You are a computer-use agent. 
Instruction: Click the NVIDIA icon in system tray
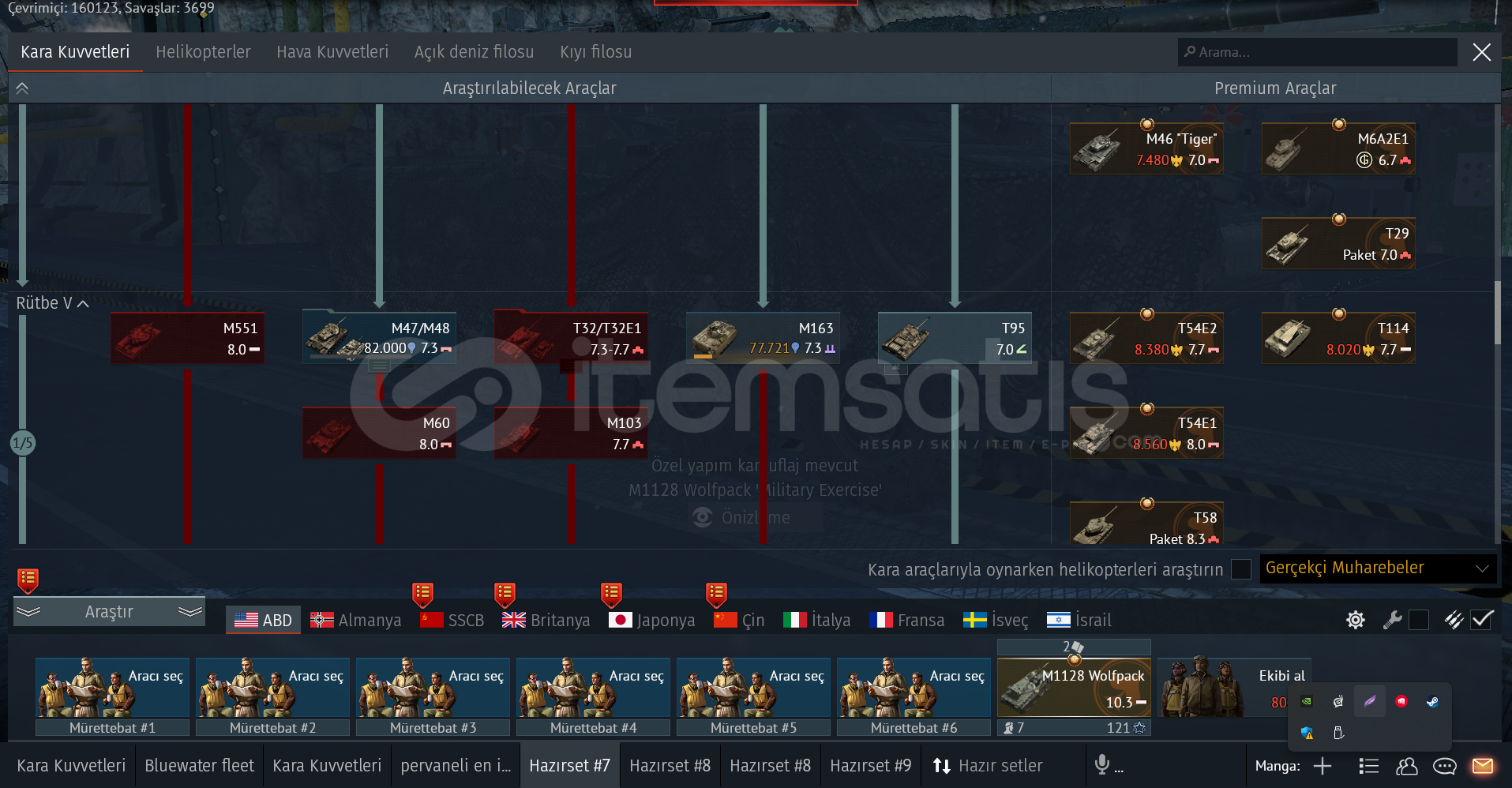tap(1307, 701)
